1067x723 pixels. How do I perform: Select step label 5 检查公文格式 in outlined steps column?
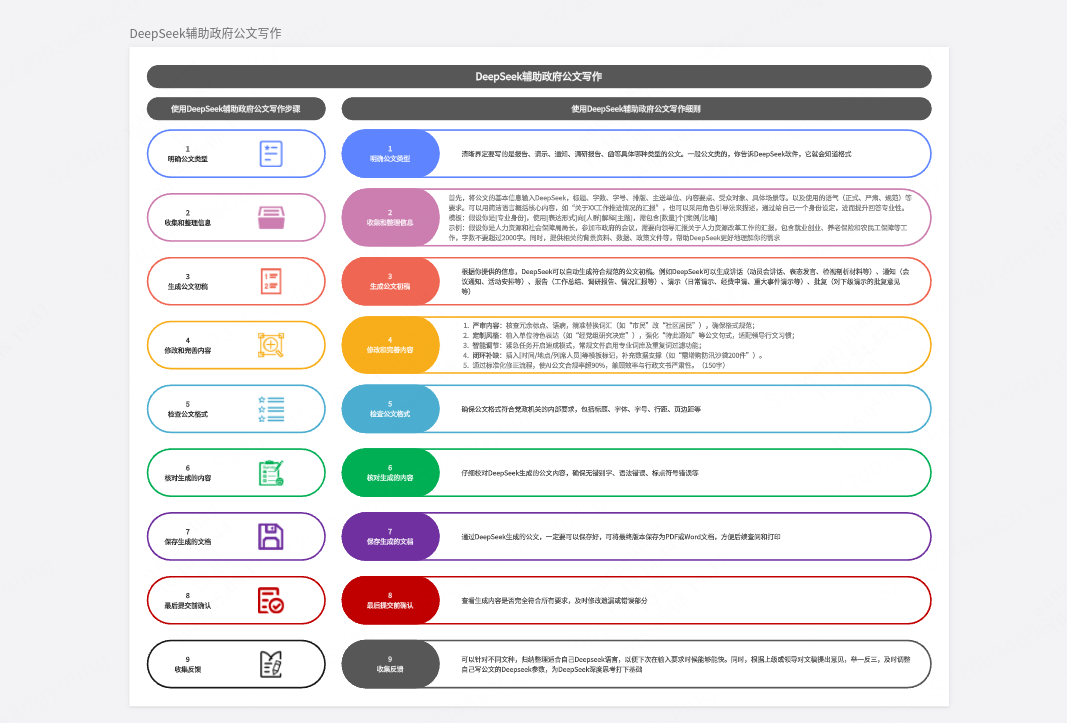[x=188, y=409]
